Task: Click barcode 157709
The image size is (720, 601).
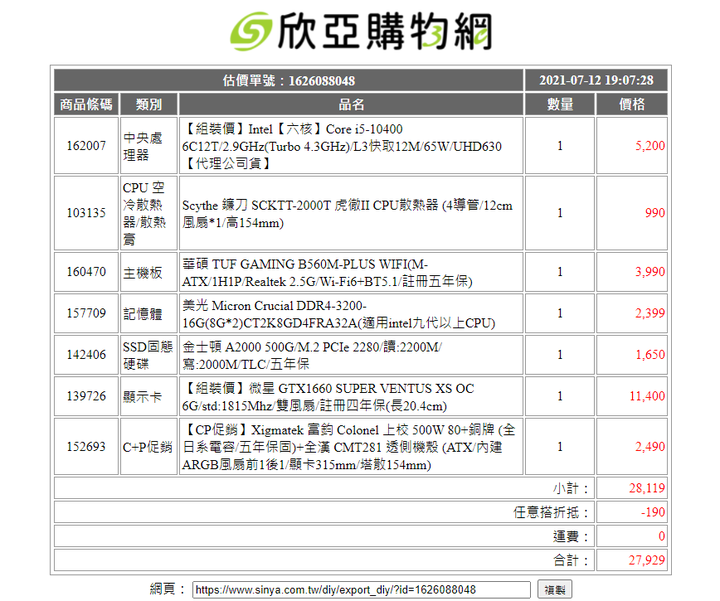Action: (86, 313)
